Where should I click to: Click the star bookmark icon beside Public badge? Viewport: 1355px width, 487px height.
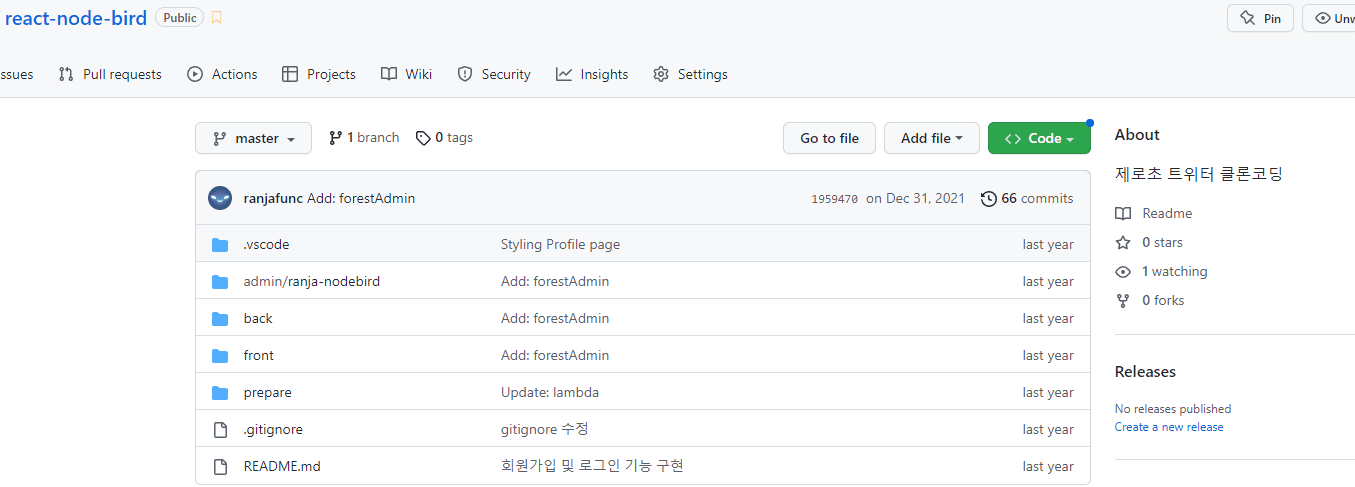coord(217,18)
